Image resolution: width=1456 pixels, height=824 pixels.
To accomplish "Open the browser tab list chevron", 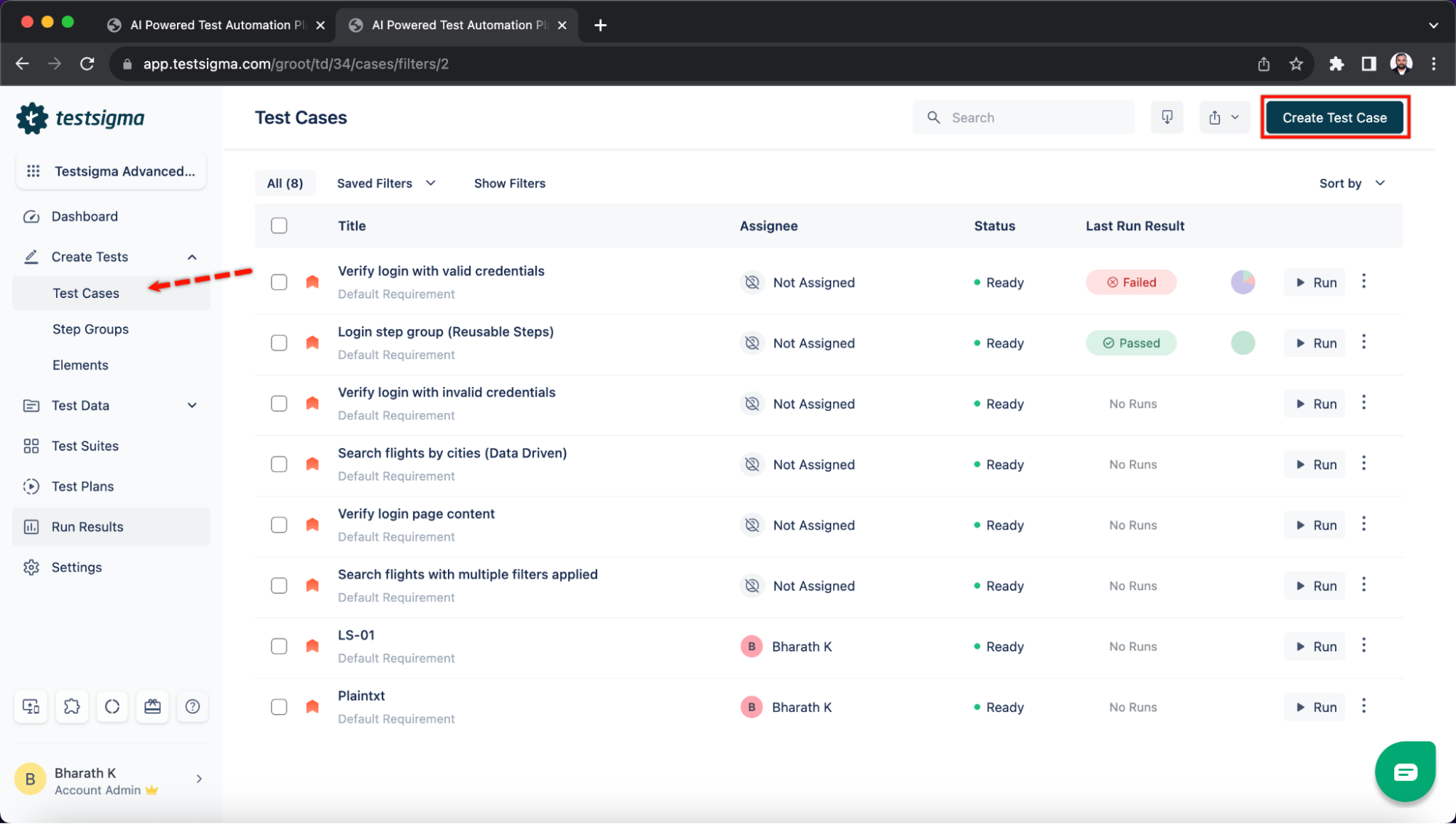I will click(x=1433, y=25).
